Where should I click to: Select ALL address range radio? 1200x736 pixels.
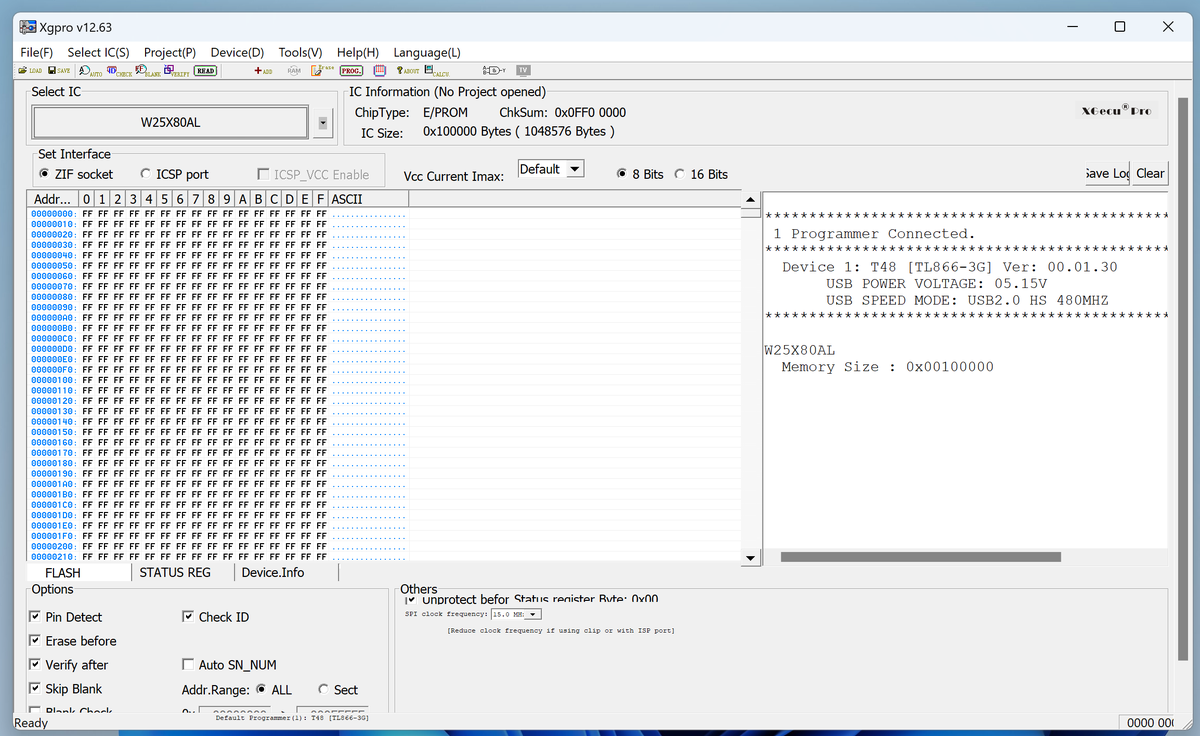tap(262, 689)
